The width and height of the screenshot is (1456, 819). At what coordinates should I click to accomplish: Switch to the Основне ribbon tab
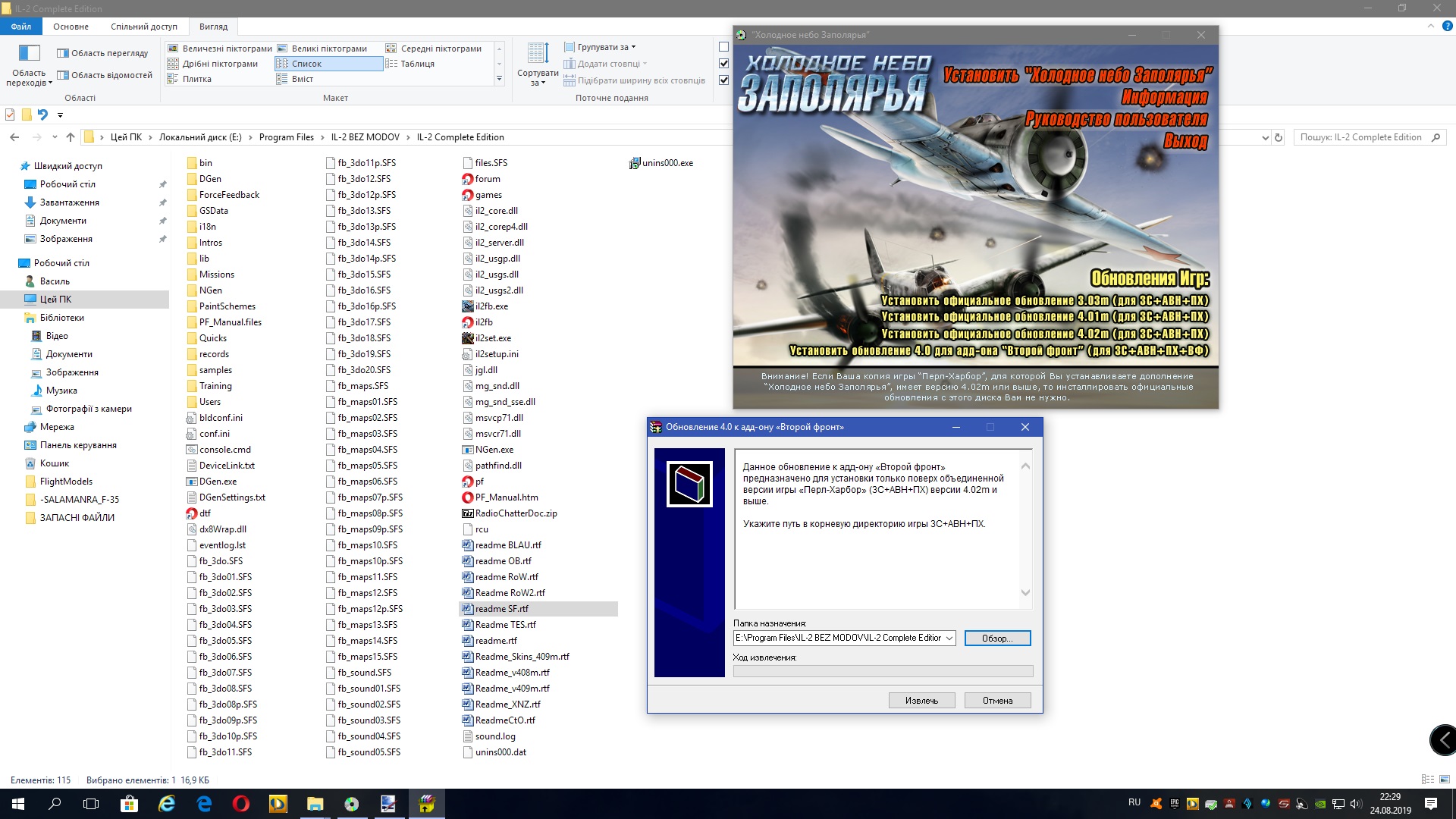coord(71,27)
